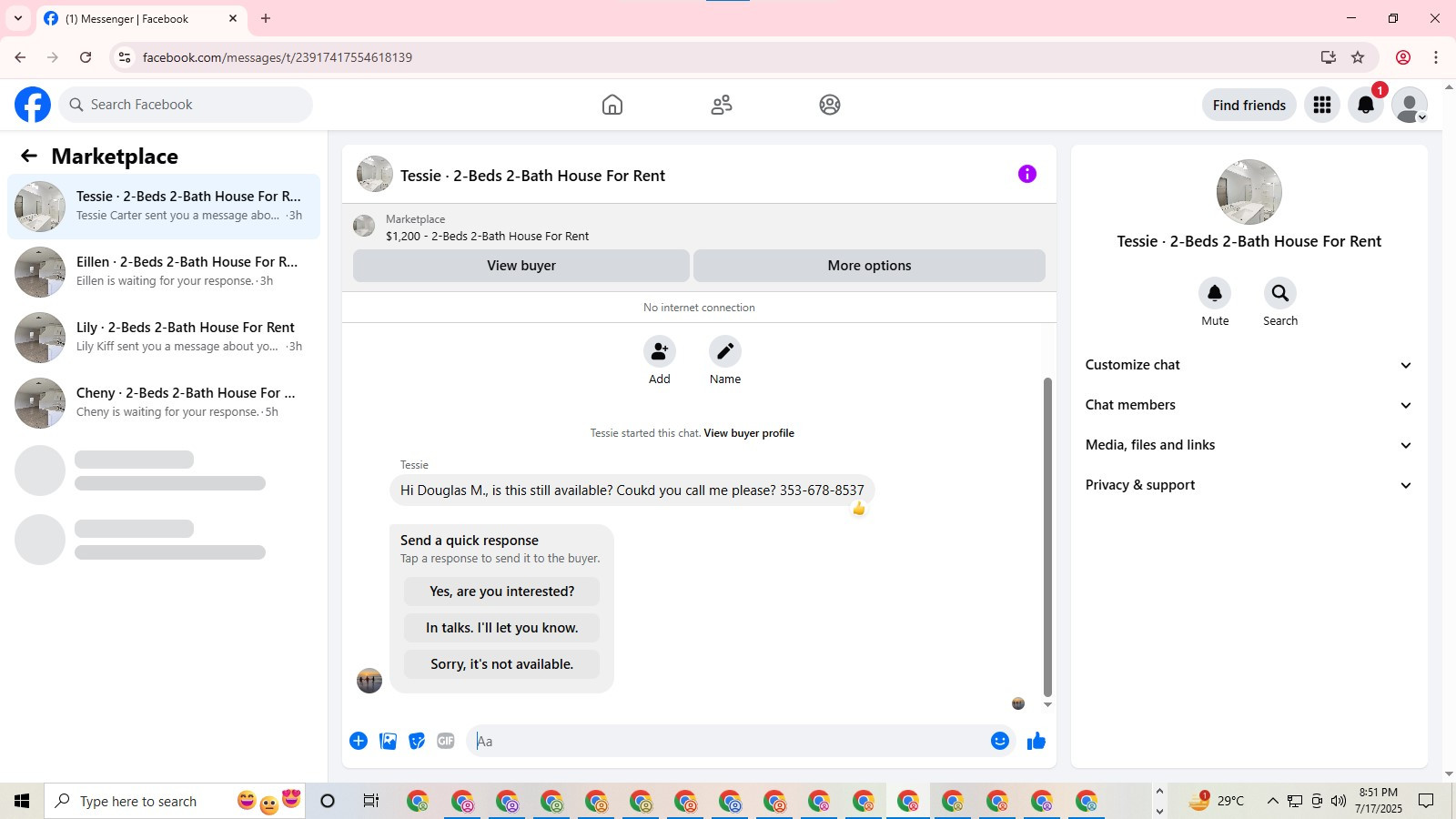This screenshot has width=1456, height=819.
Task: Open account profile avatar menu
Action: coord(1410,105)
